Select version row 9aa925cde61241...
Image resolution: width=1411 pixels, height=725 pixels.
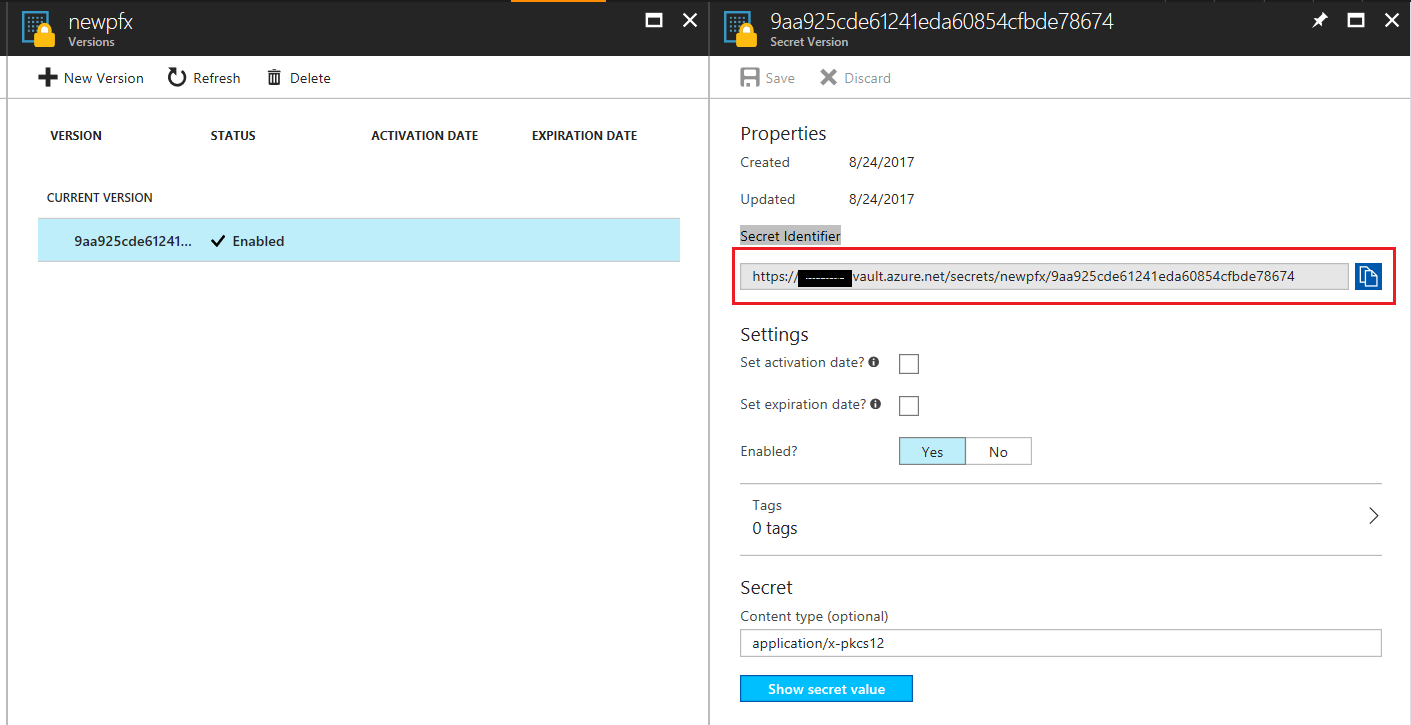[359, 241]
